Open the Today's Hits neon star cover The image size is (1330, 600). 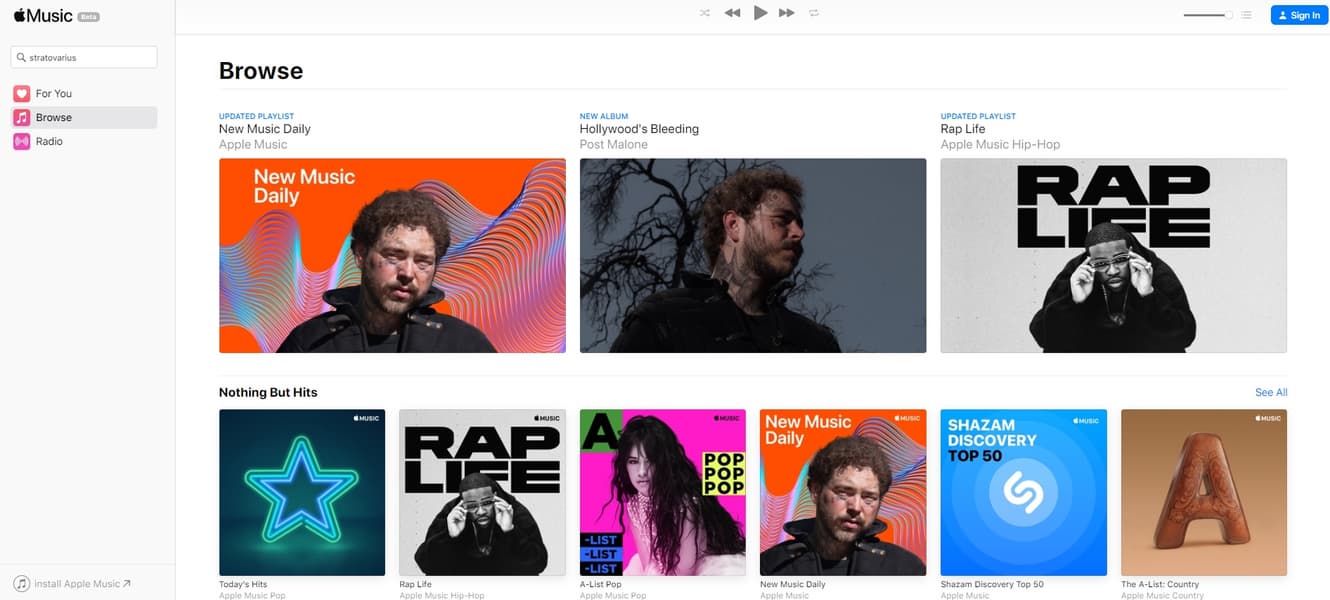tap(302, 492)
